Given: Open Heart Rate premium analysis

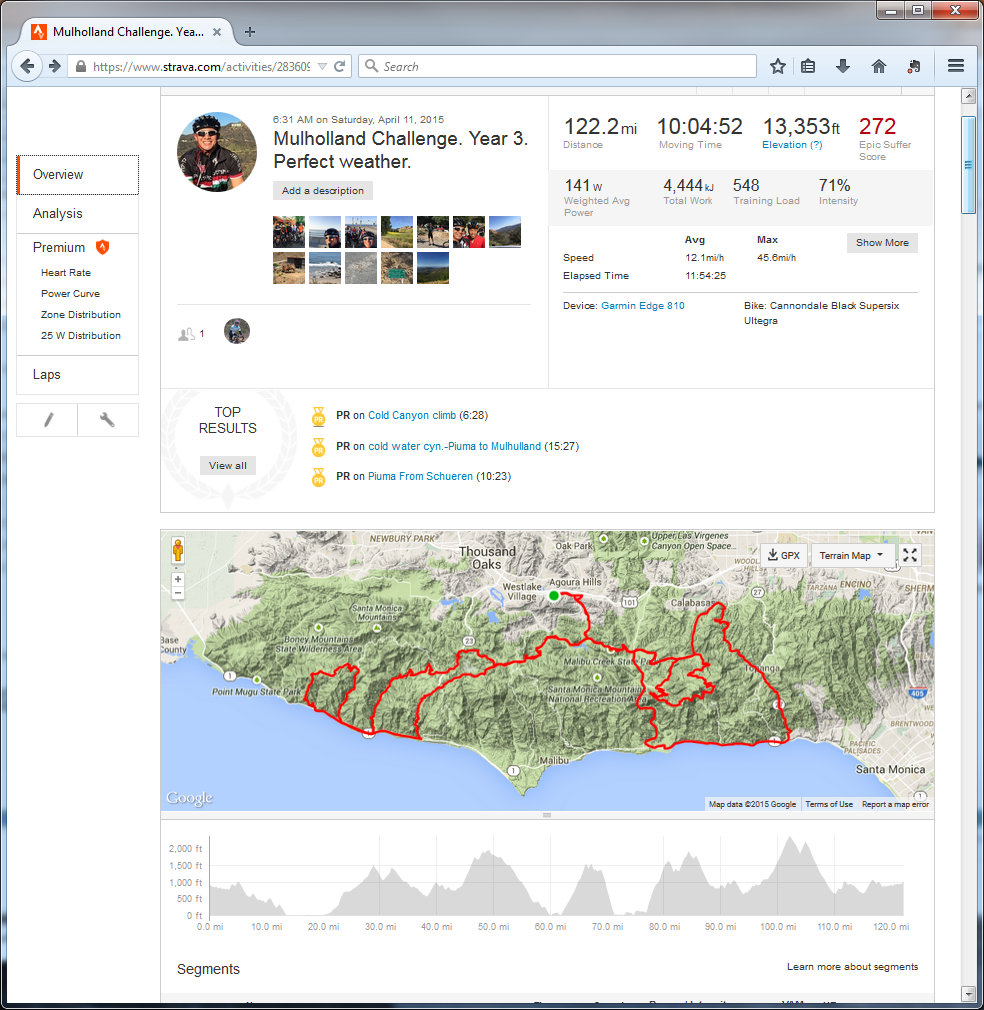Looking at the screenshot, I should coord(66,273).
